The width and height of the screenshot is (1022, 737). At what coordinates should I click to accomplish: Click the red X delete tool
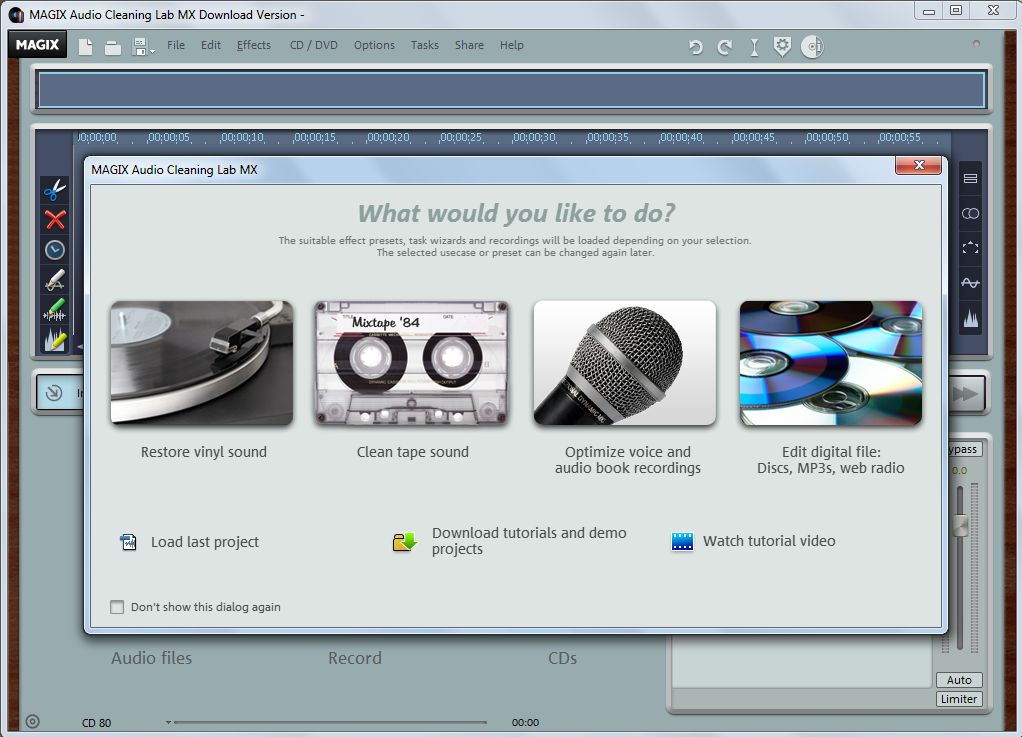[x=55, y=220]
